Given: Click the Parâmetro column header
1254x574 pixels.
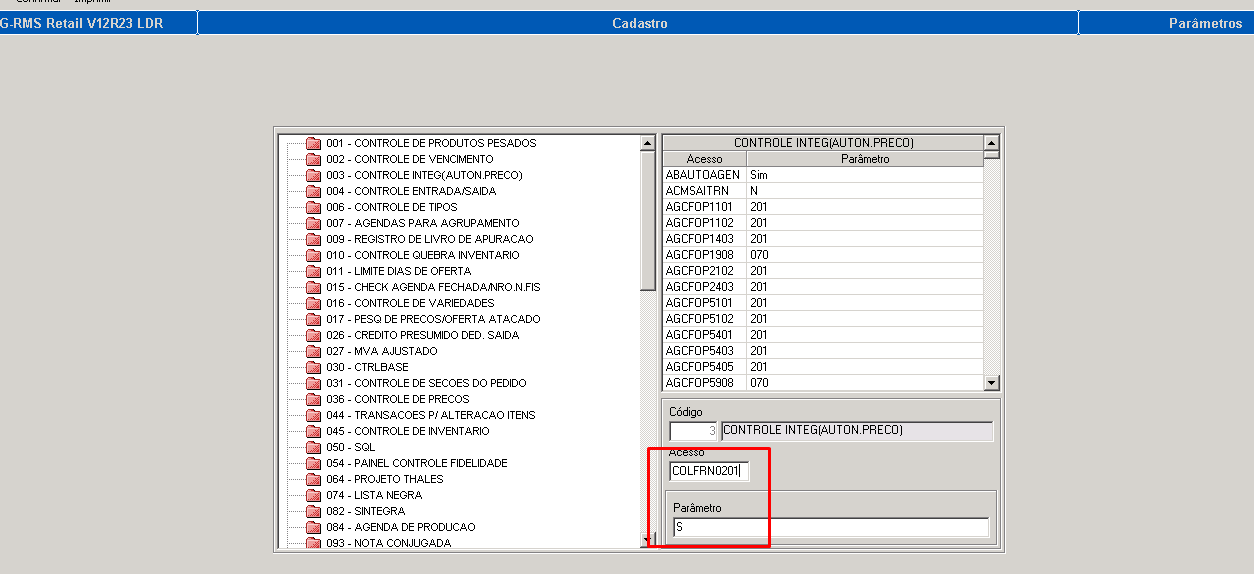Looking at the screenshot, I should [x=865, y=159].
